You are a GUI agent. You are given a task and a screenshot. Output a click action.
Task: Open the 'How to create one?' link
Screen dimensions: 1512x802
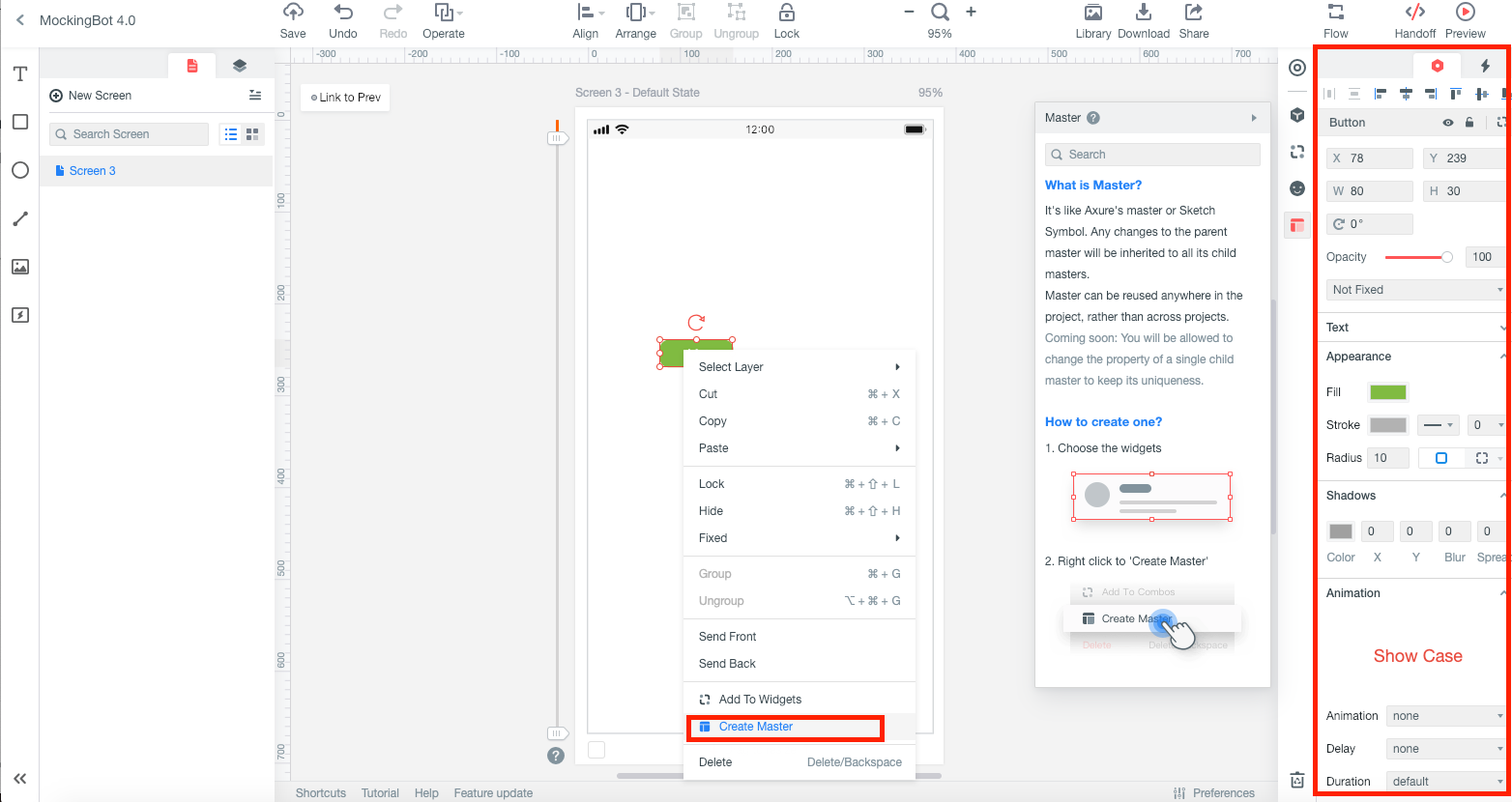(x=1103, y=421)
